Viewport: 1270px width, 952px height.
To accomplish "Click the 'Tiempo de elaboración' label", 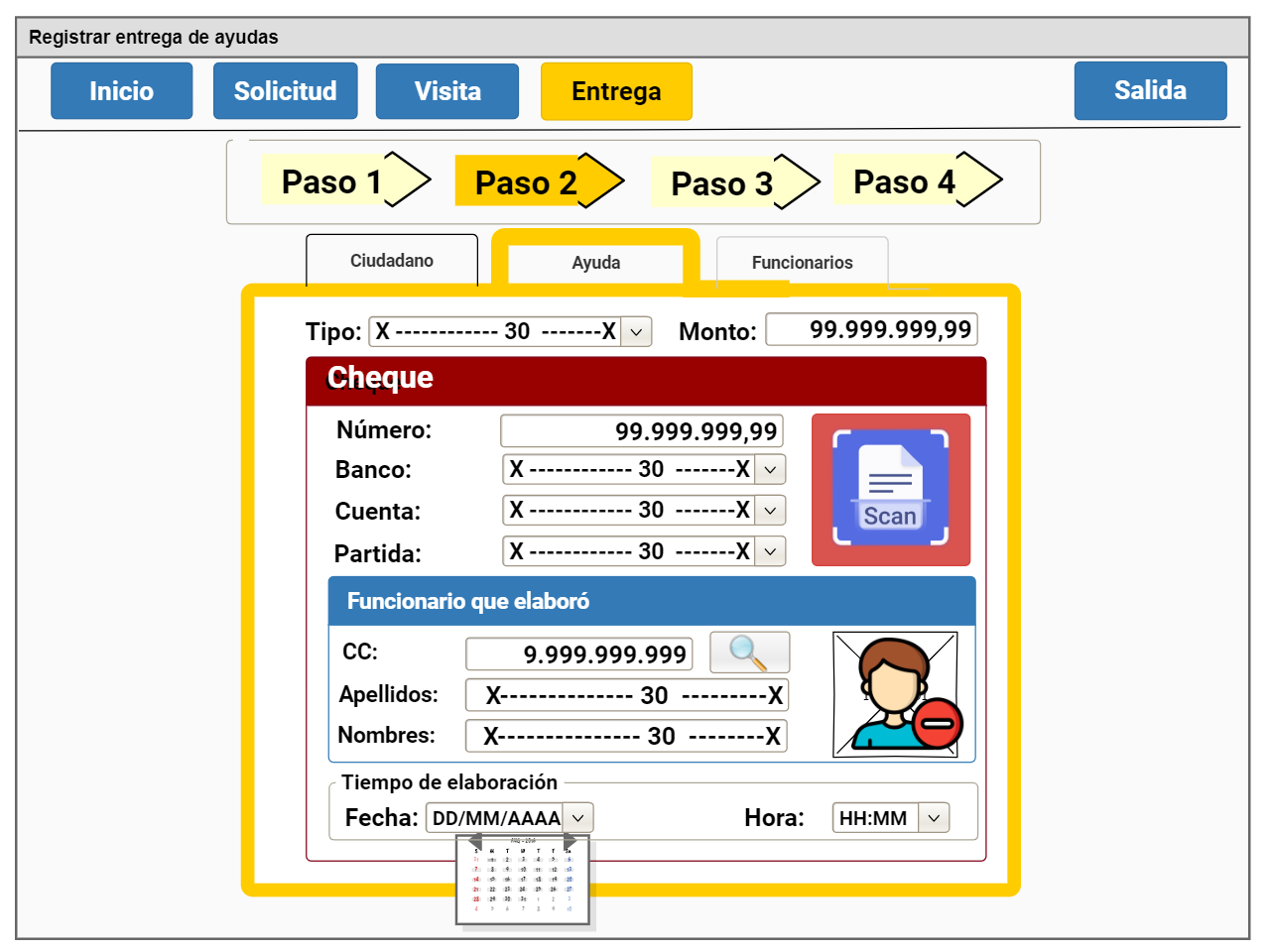I will [x=449, y=782].
